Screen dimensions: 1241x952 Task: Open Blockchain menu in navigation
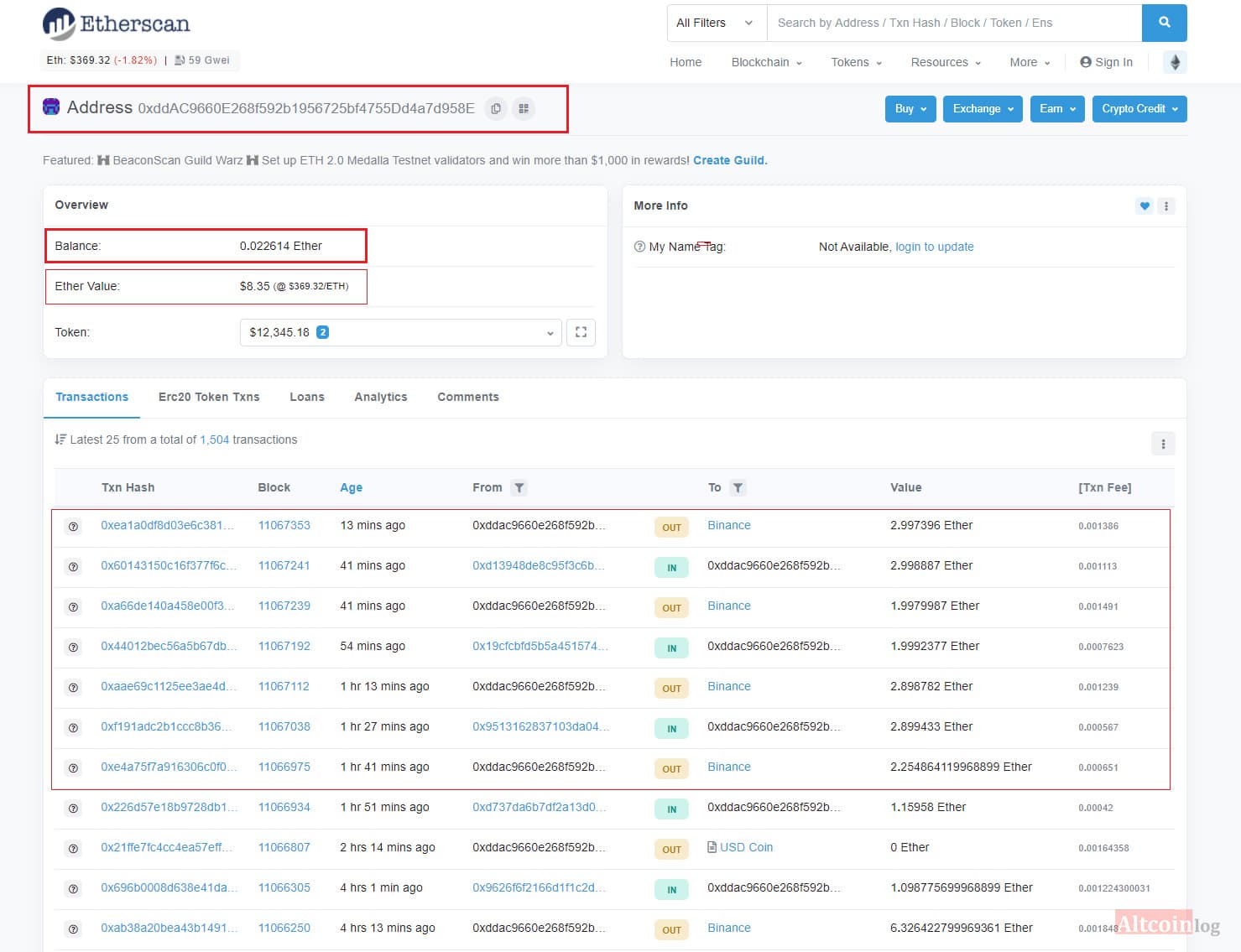(x=766, y=62)
